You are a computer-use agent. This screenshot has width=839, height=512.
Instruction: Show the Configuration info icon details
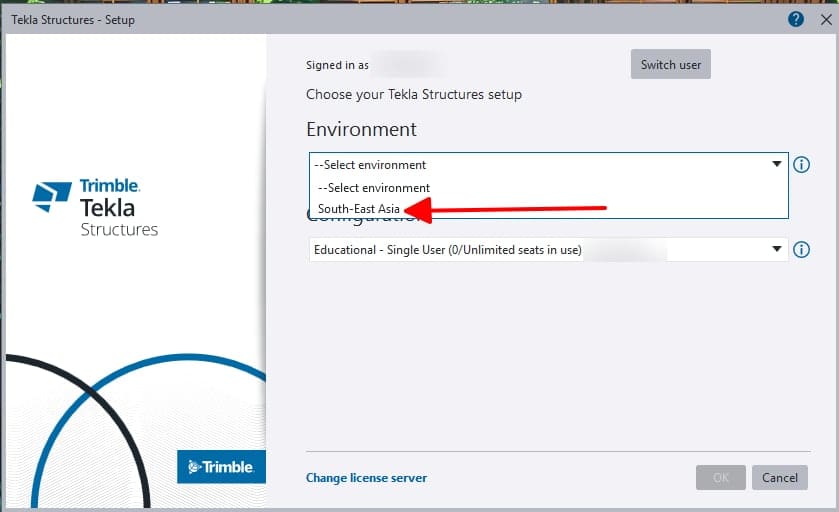(801, 249)
